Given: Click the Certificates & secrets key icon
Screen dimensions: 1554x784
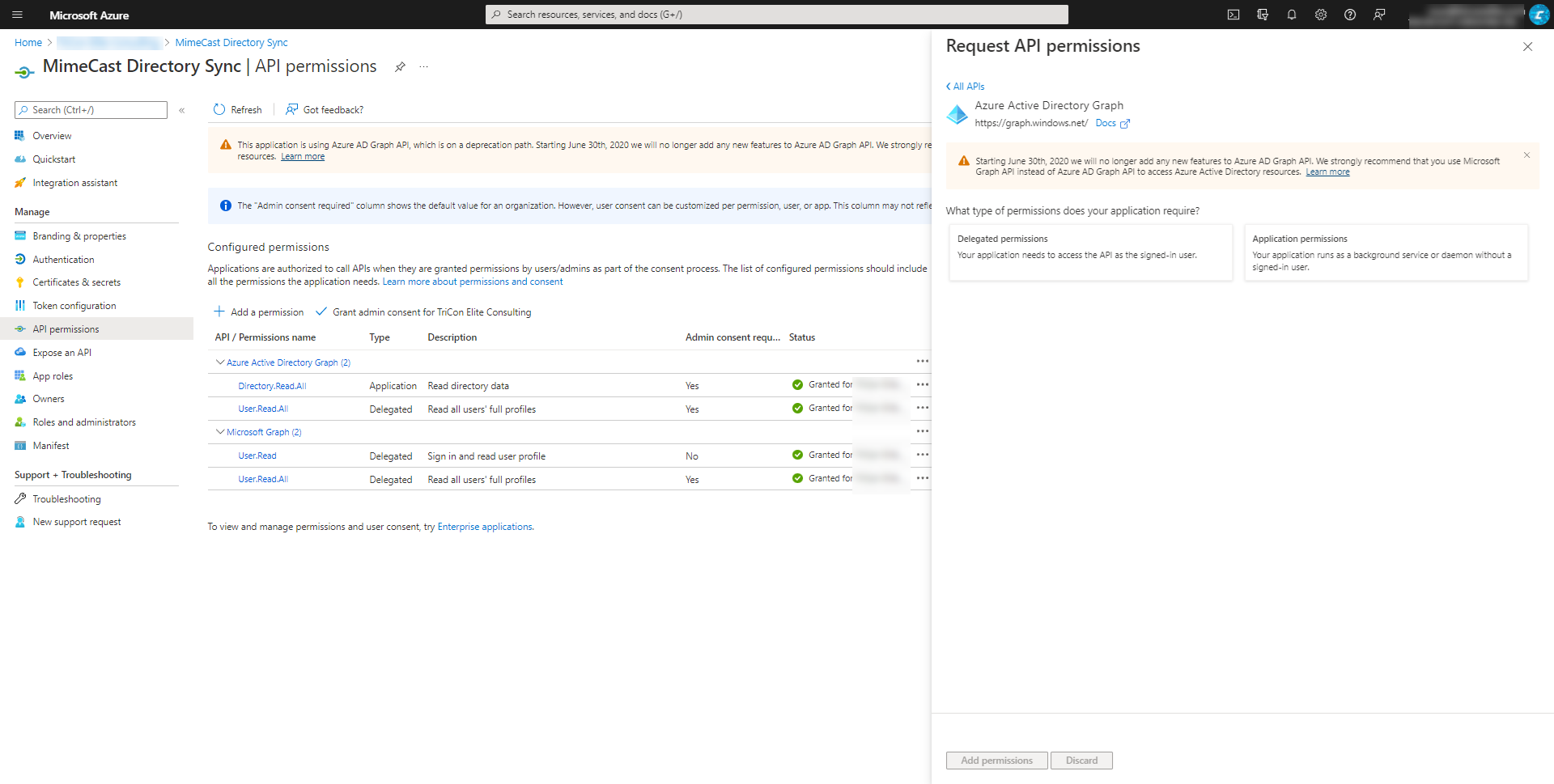Looking at the screenshot, I should tap(20, 282).
